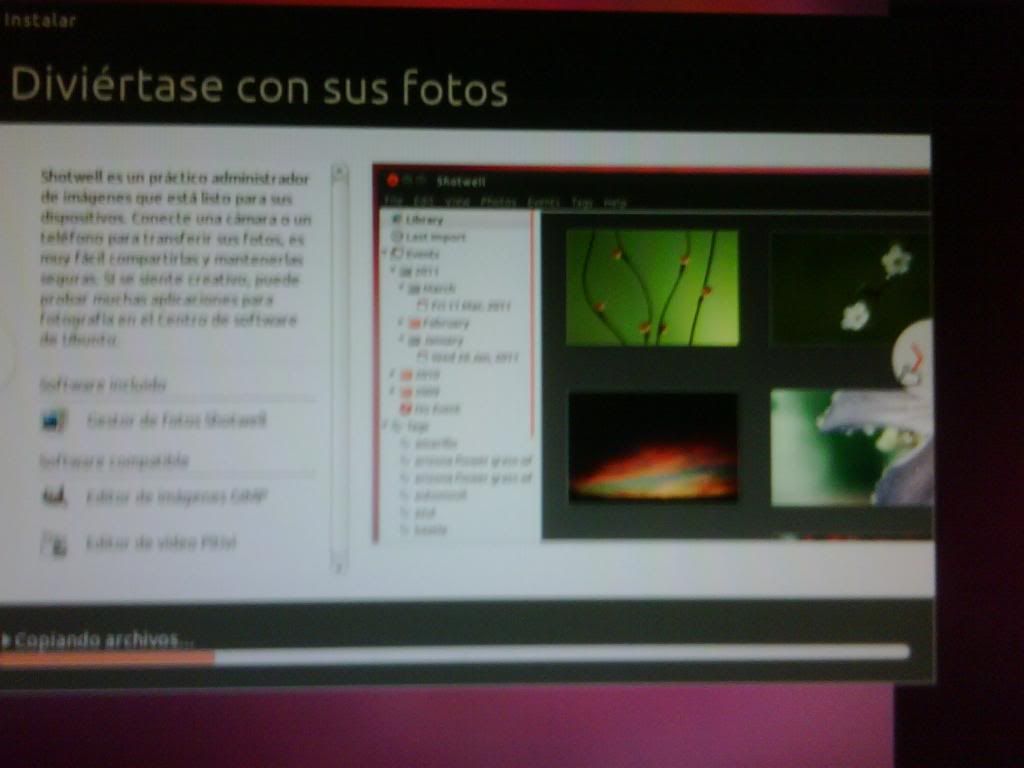Select 'No Event' in the Shotwell sidebar
Image resolution: width=1024 pixels, height=768 pixels.
click(430, 409)
